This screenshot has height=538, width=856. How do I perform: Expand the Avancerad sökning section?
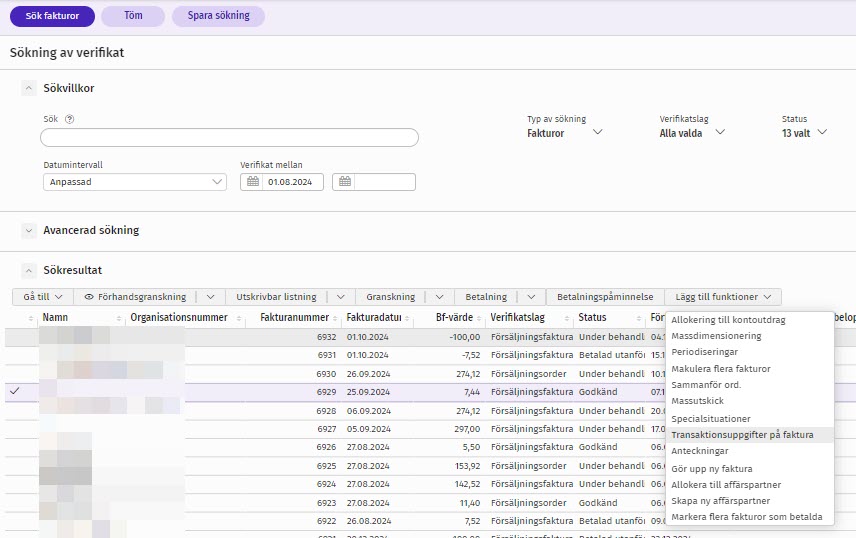tap(28, 230)
